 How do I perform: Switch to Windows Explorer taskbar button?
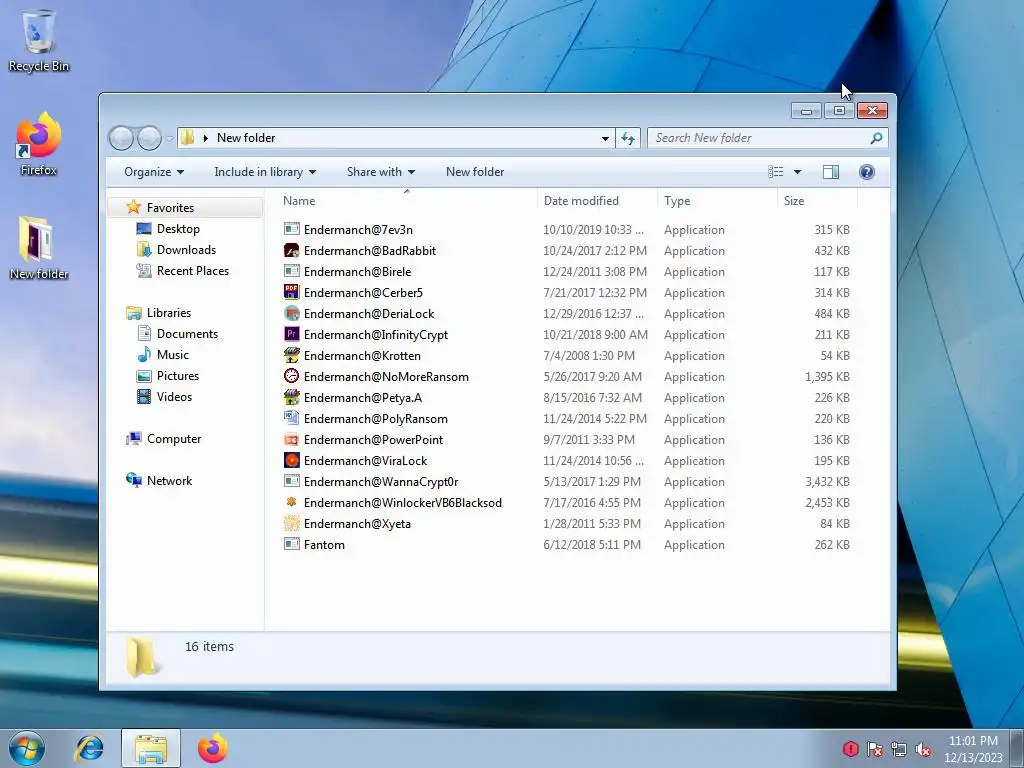[151, 748]
